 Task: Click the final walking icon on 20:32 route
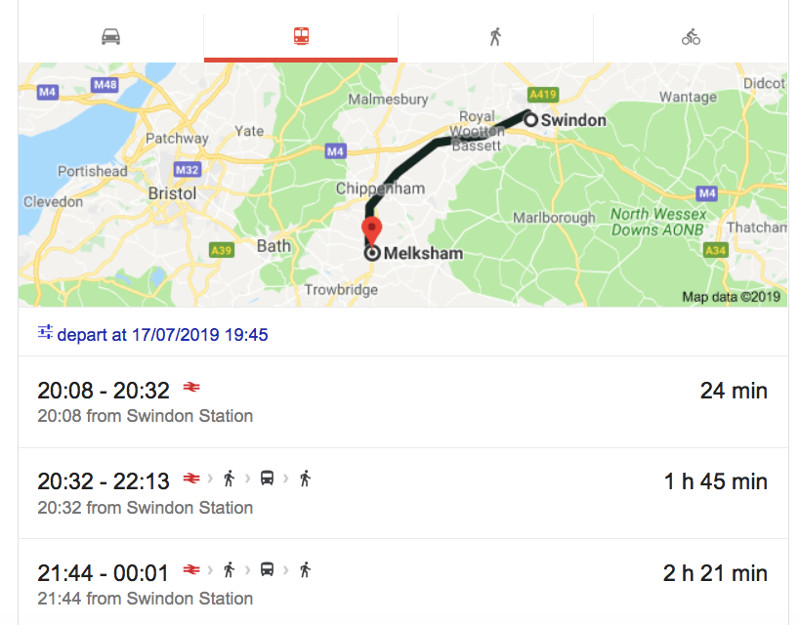click(x=305, y=479)
